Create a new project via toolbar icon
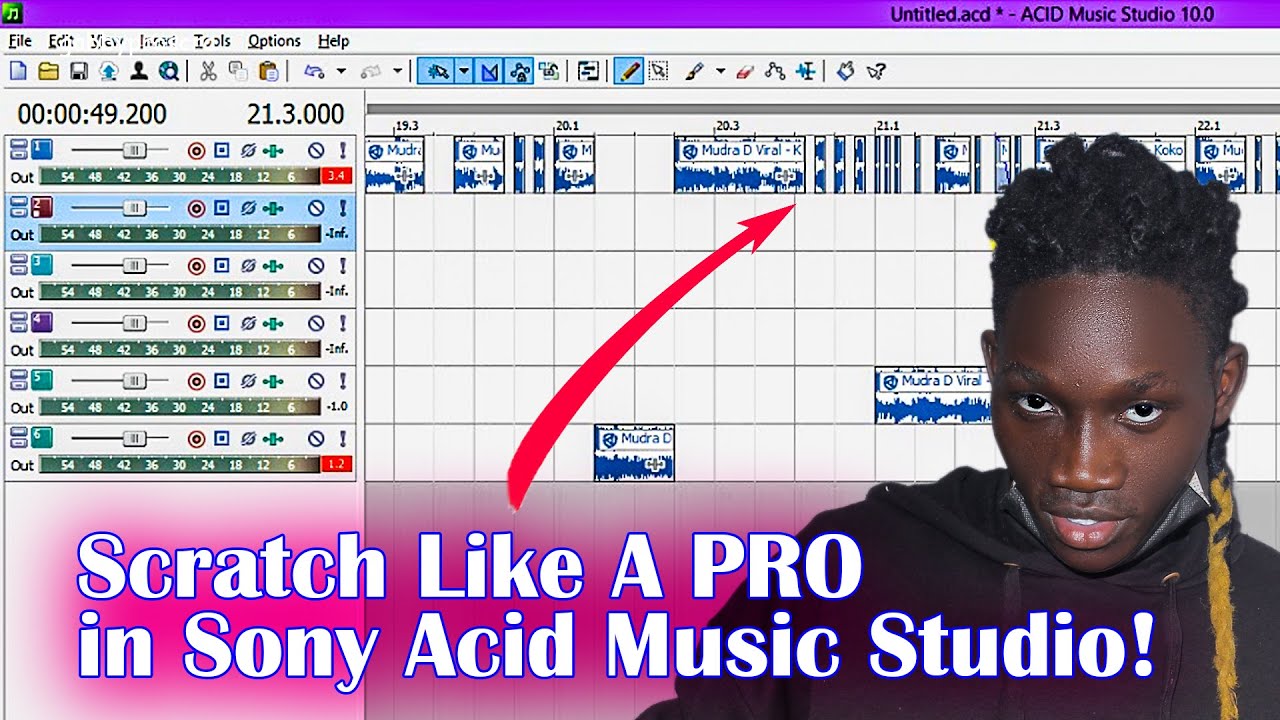The image size is (1280, 720). pos(18,71)
